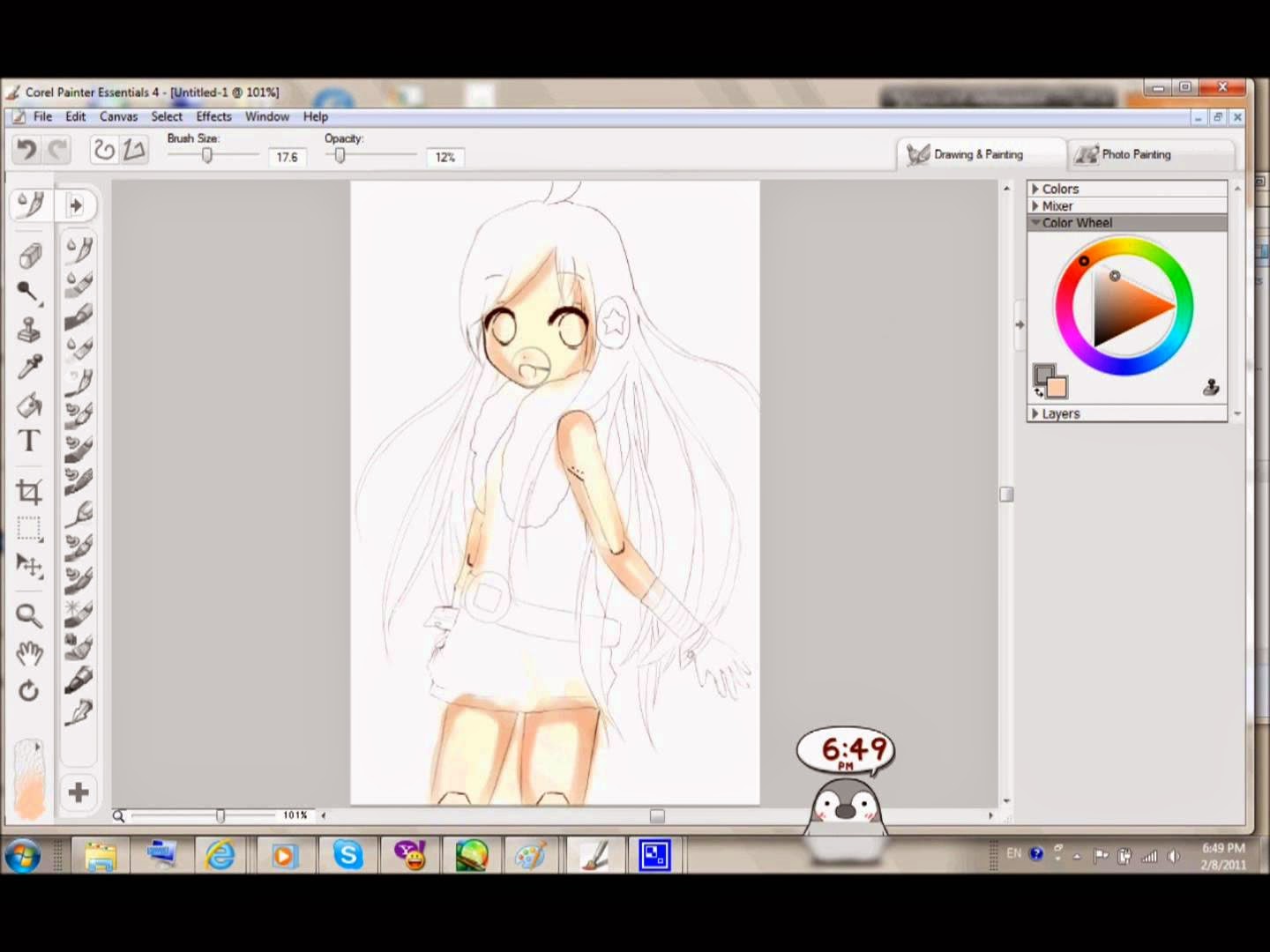Screen dimensions: 1270x952
Task: Select the gray additional color swatch
Action: [x=1042, y=375]
